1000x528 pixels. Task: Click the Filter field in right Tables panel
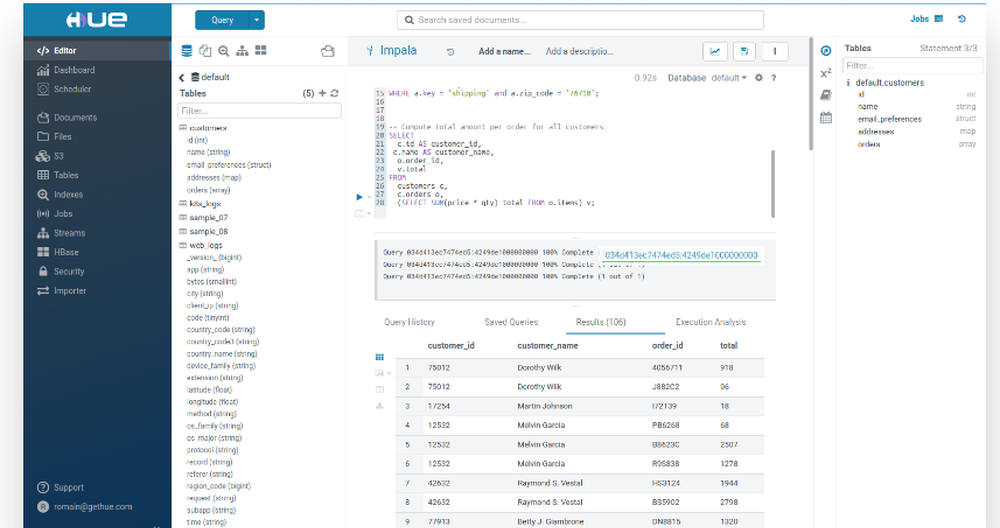913,66
